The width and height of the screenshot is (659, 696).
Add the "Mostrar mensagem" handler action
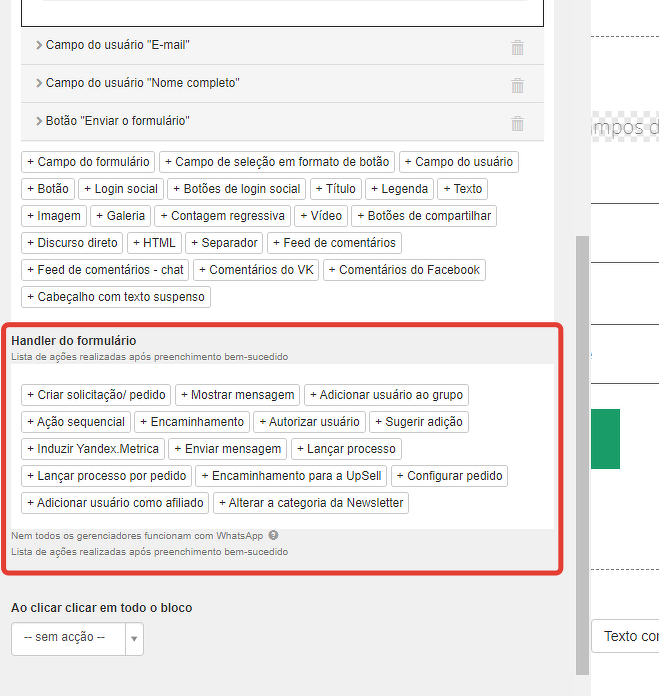(237, 395)
